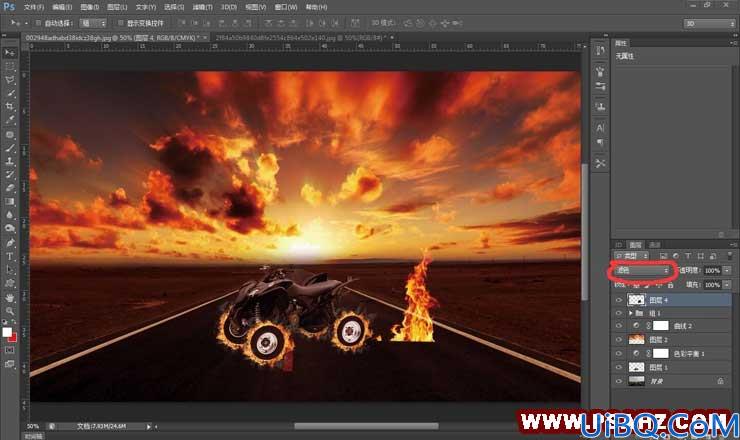Open the workspace 3D dropdown
The height and width of the screenshot is (440, 740).
709,23
